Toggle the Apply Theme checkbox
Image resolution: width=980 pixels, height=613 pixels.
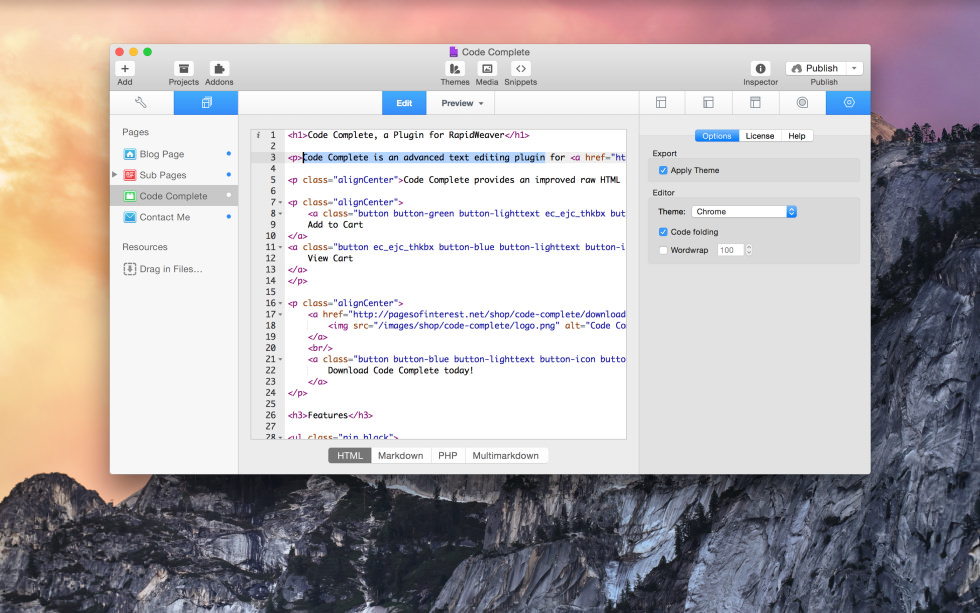[x=663, y=170]
